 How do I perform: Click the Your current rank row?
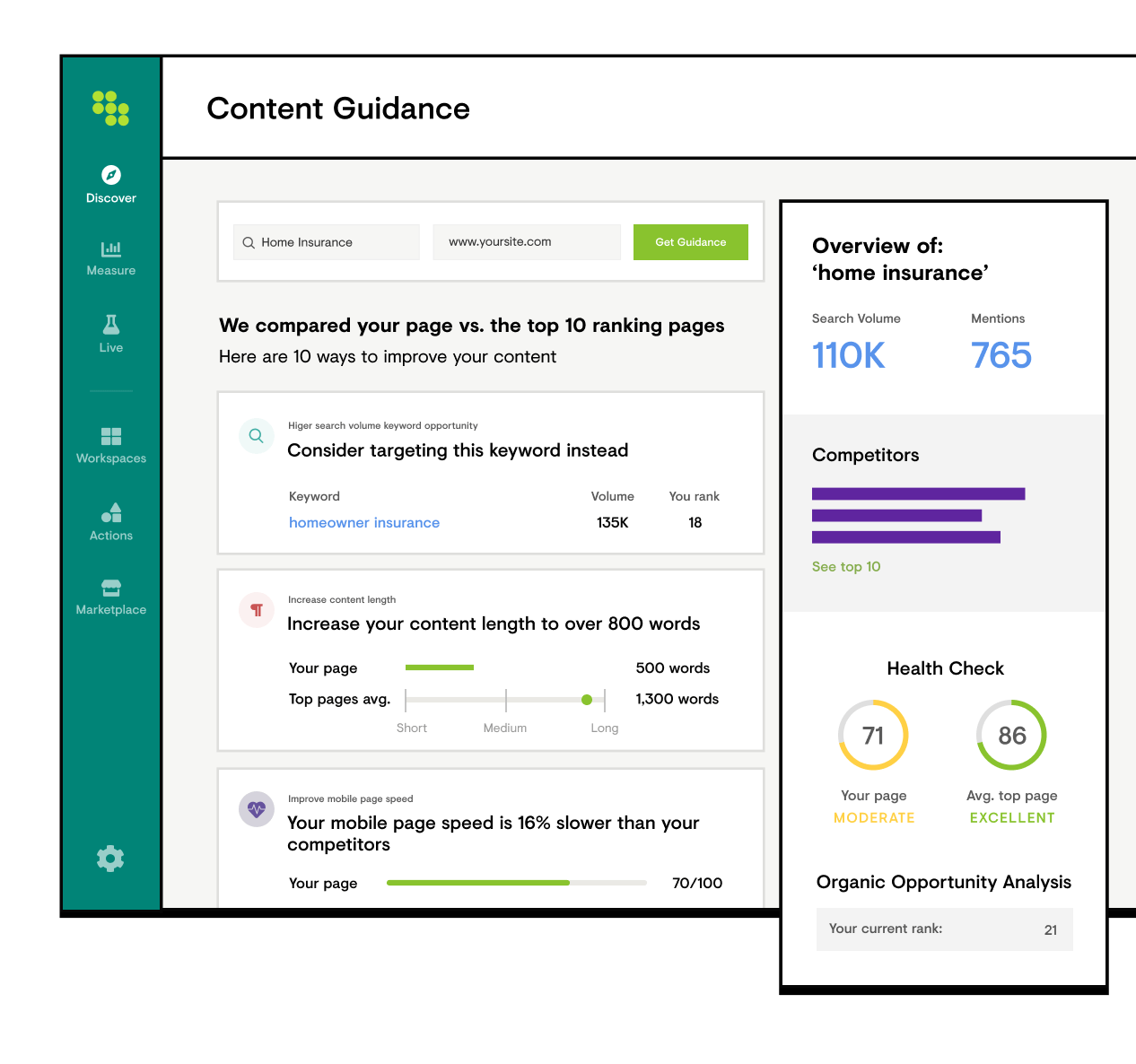(945, 929)
